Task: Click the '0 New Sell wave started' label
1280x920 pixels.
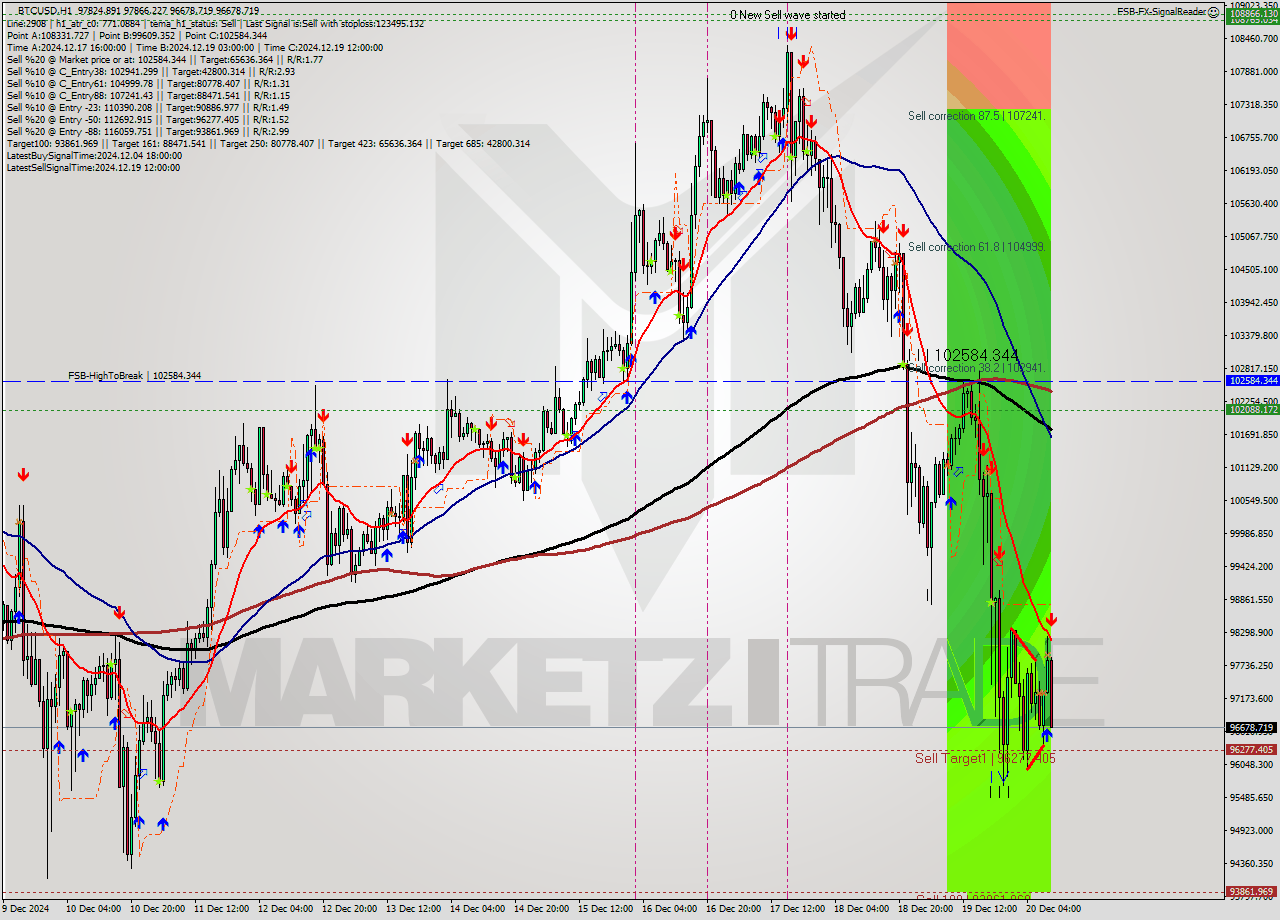Action: click(787, 15)
